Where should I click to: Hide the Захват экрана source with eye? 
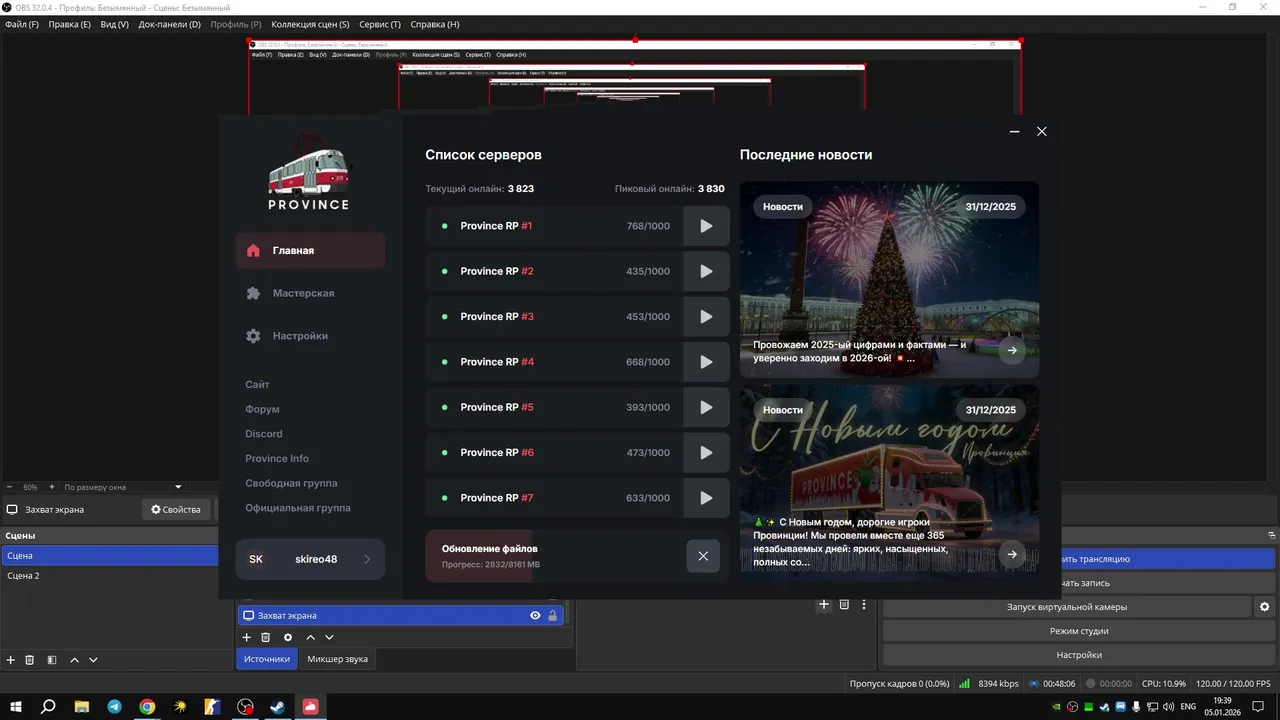point(535,616)
